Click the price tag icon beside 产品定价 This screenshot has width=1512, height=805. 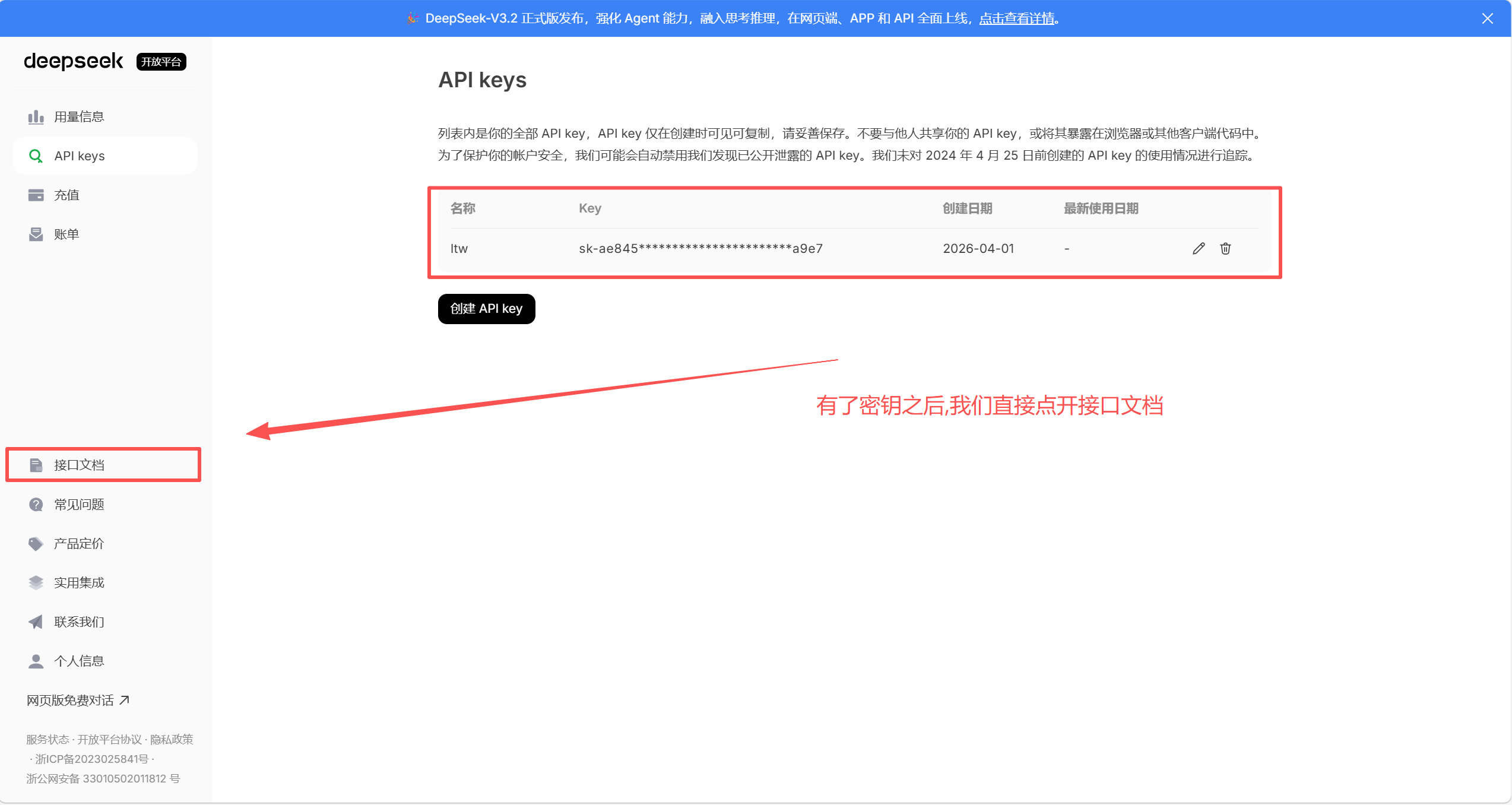click(36, 544)
